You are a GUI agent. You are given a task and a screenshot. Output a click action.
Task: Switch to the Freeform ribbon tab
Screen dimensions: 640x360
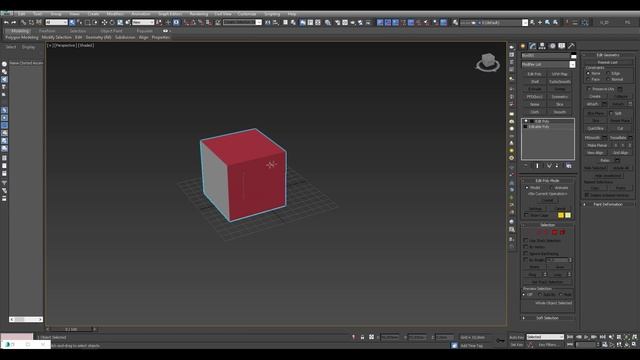point(47,31)
